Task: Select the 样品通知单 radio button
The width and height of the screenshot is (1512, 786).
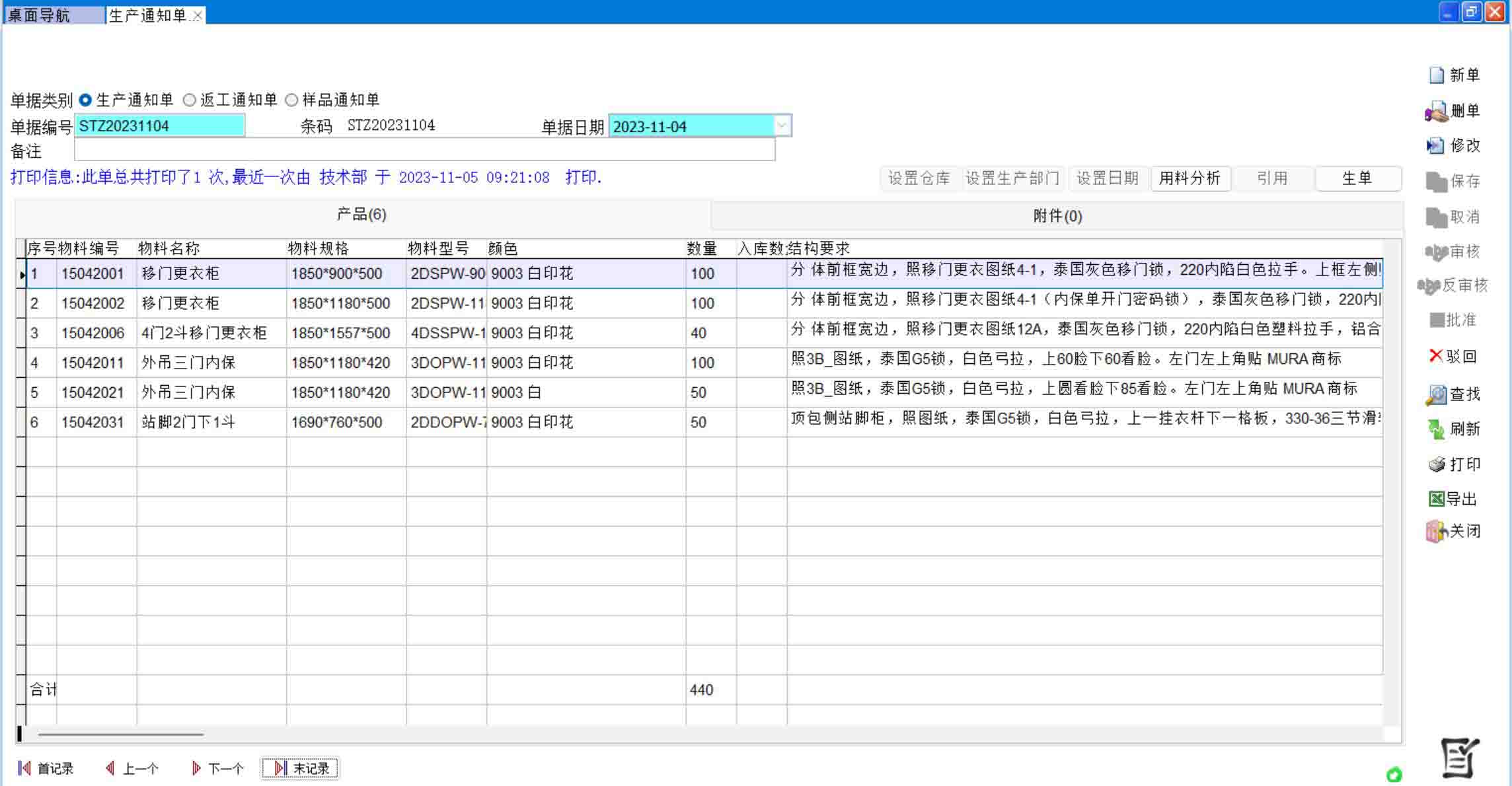Action: [x=291, y=100]
